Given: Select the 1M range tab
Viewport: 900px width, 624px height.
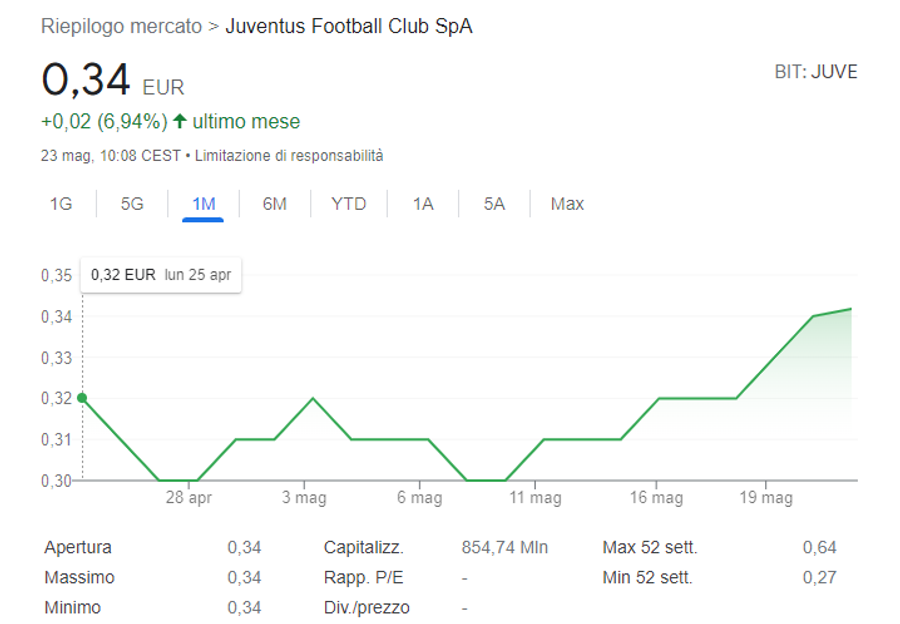Looking at the screenshot, I should (x=203, y=204).
